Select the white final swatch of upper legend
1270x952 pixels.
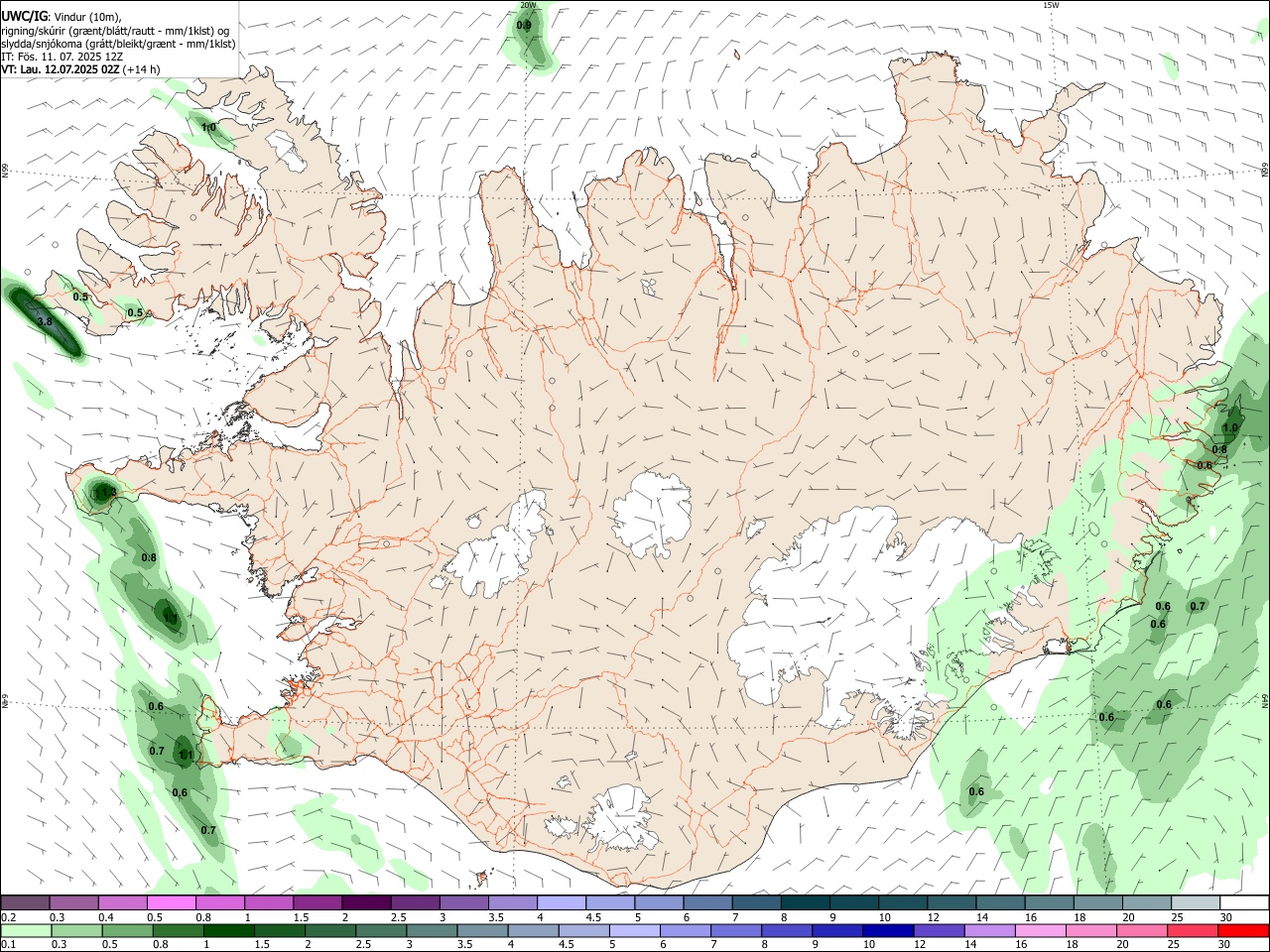[x=1244, y=902]
